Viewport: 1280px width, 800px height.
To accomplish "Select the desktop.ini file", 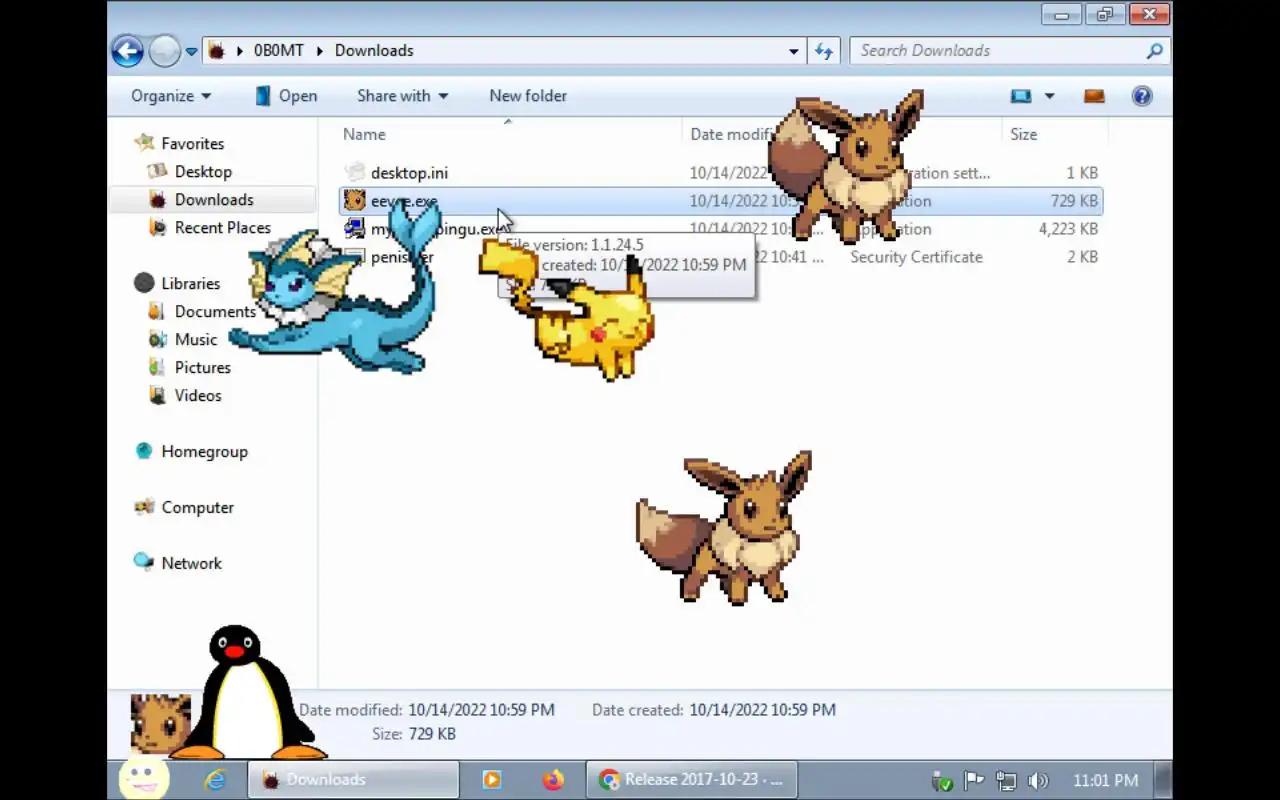I will tap(409, 173).
